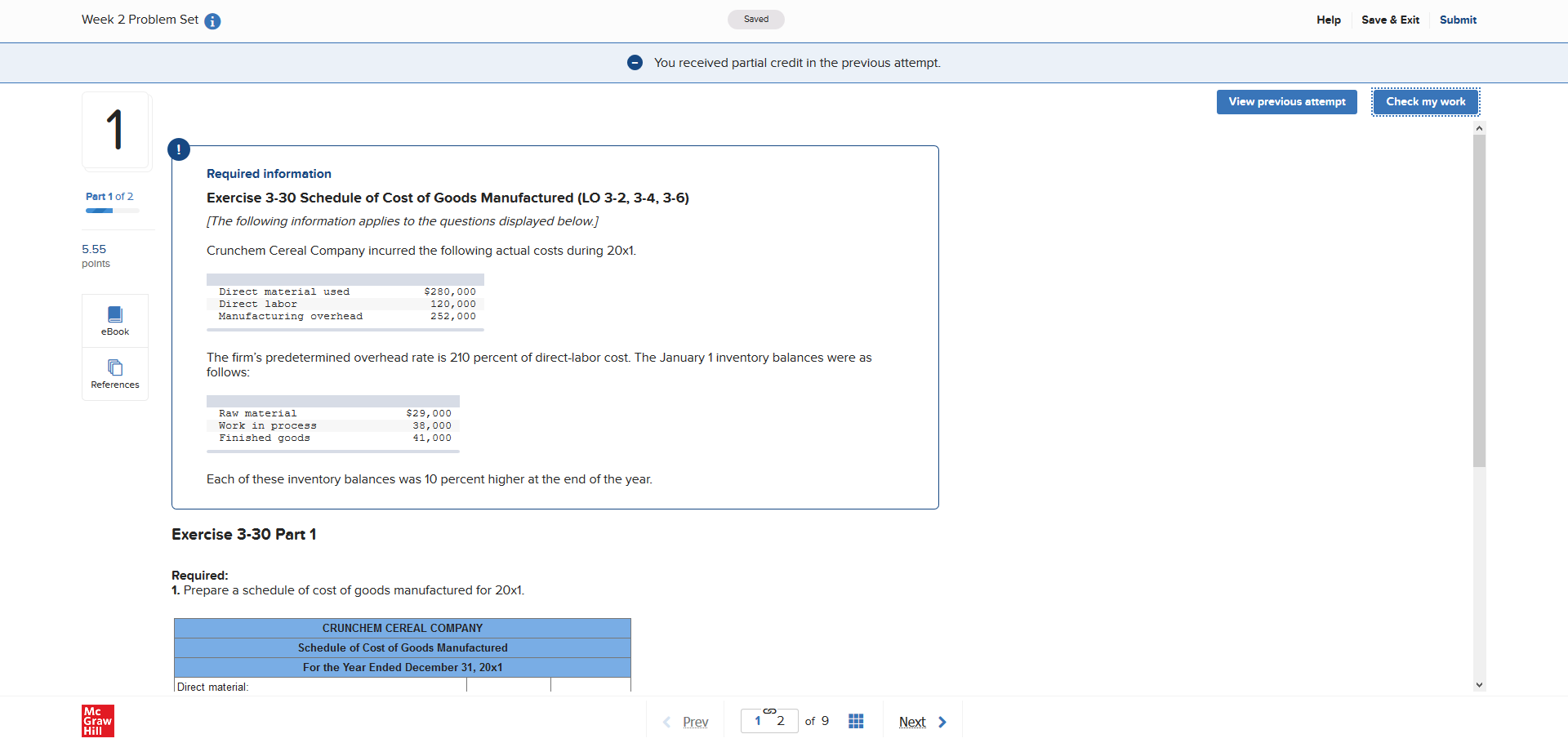Click the required information exclamation icon
Image resolution: width=1568 pixels, height=743 pixels.
pos(179,149)
